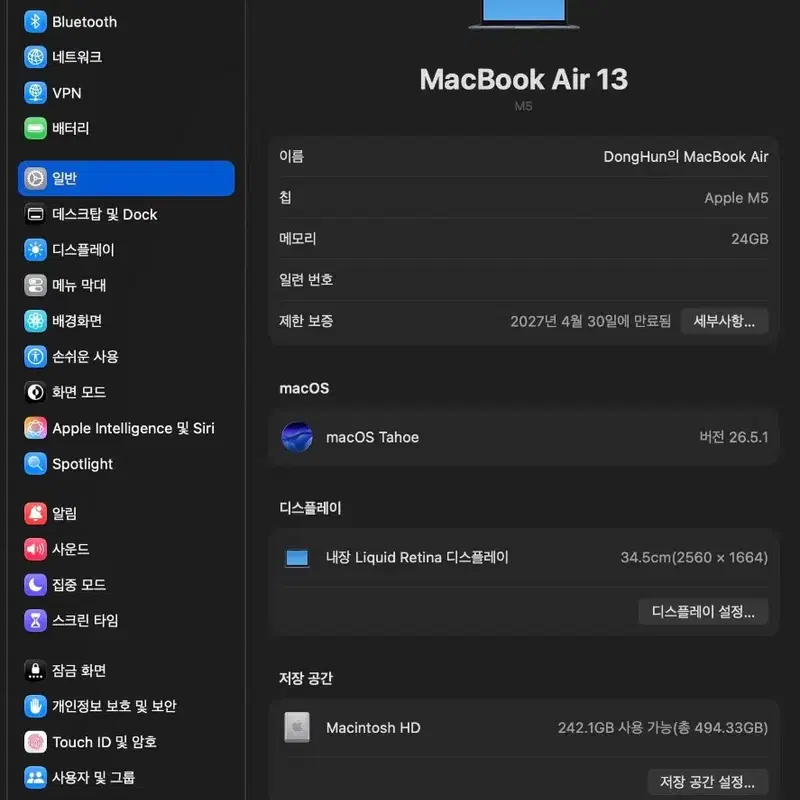The image size is (800, 800).
Task: Open the Bluetooth icon in sidebar
Action: point(35,21)
